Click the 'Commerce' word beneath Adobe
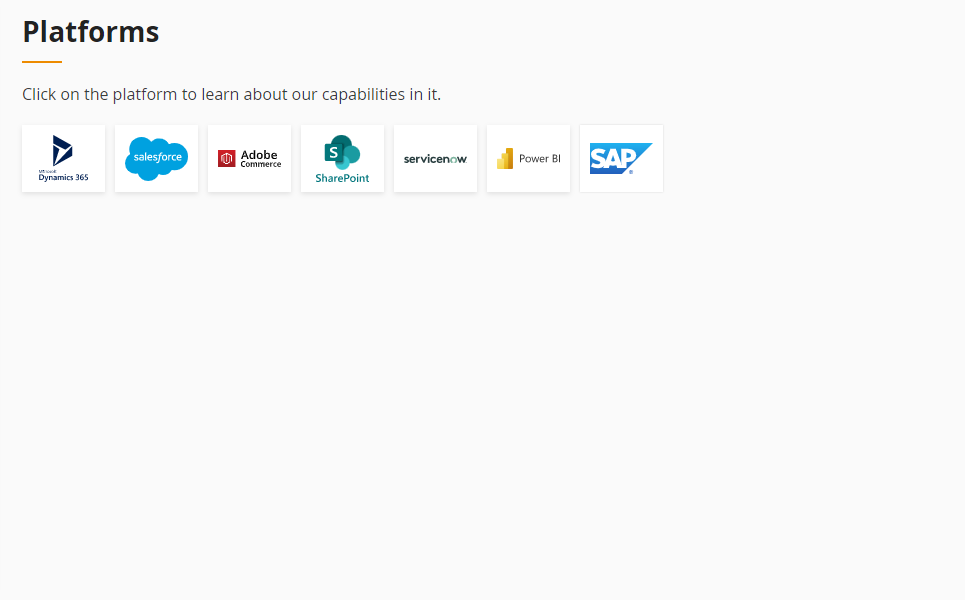Image resolution: width=965 pixels, height=600 pixels. pos(261,164)
